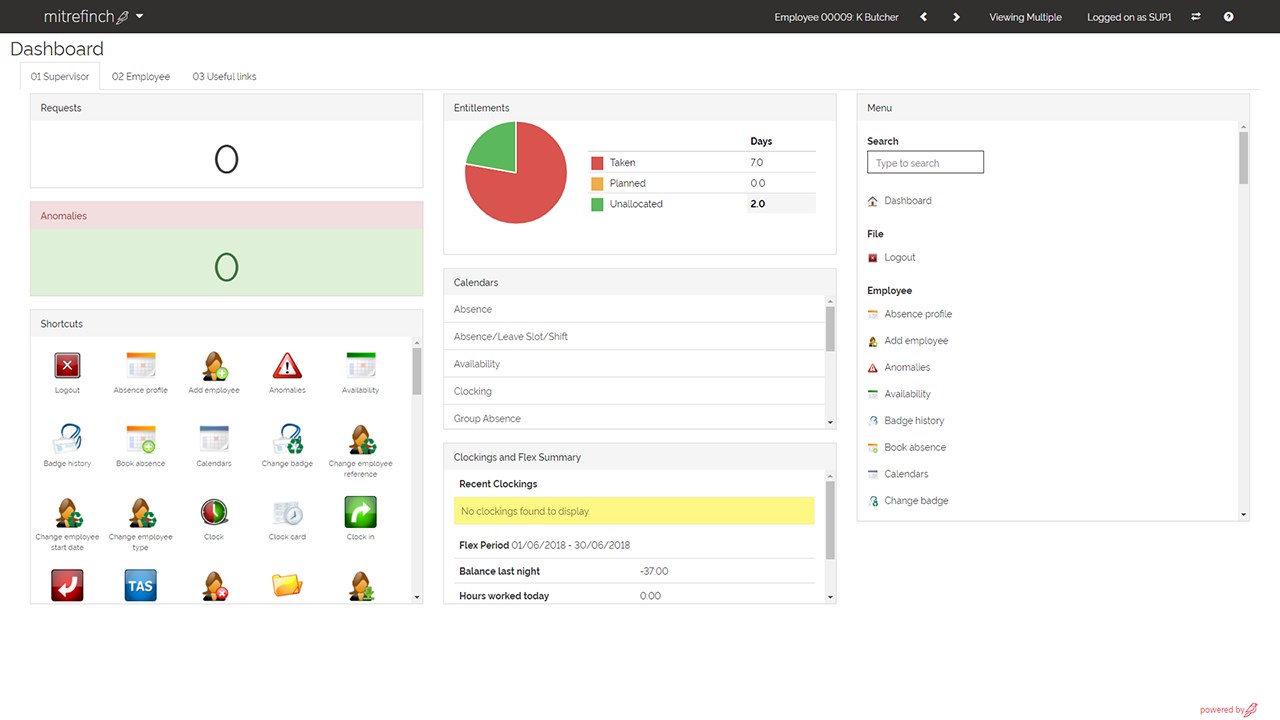This screenshot has width=1280, height=720.
Task: Click the green Unallocated legend swatch
Action: point(597,204)
